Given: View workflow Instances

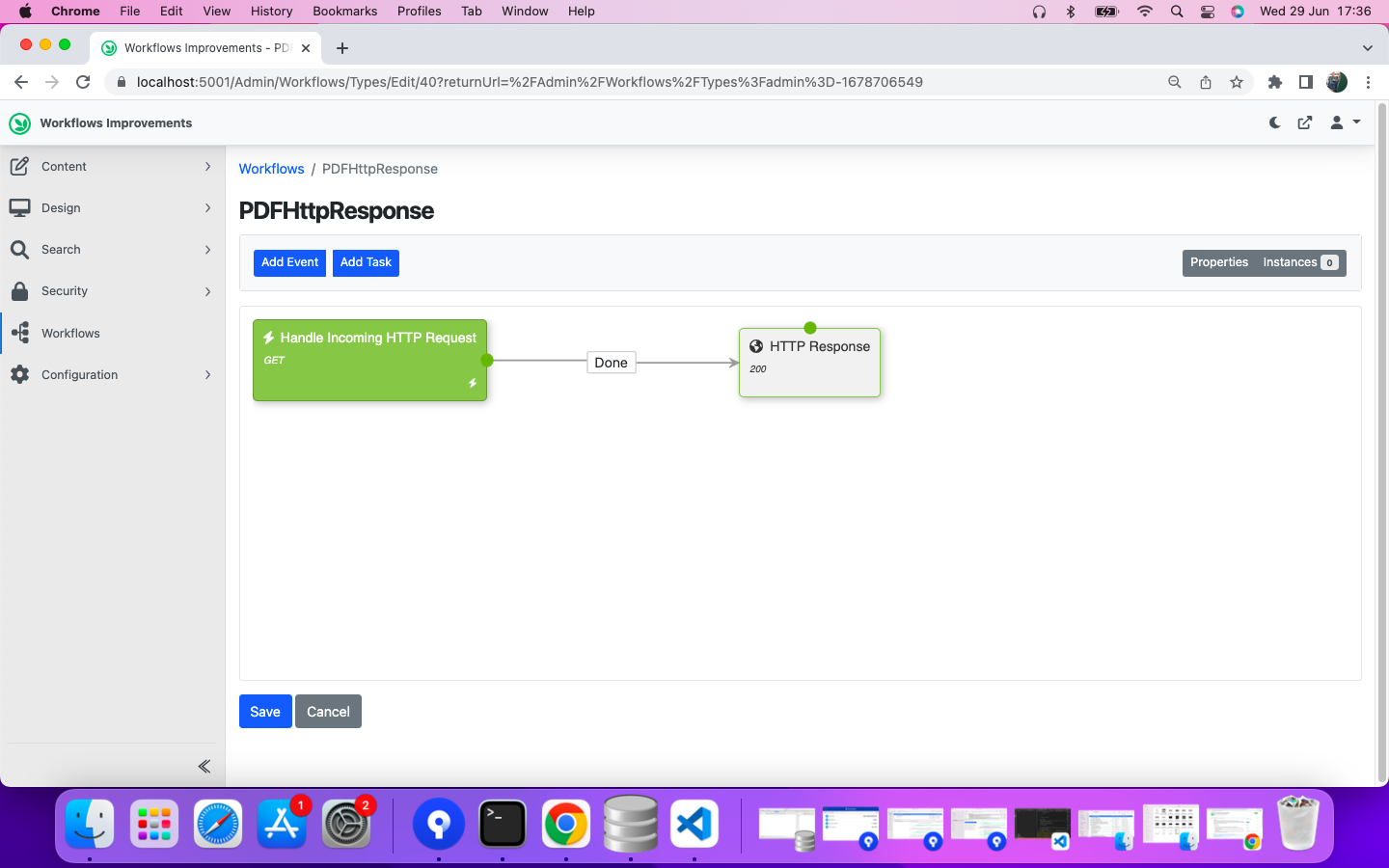Looking at the screenshot, I should (x=1300, y=262).
